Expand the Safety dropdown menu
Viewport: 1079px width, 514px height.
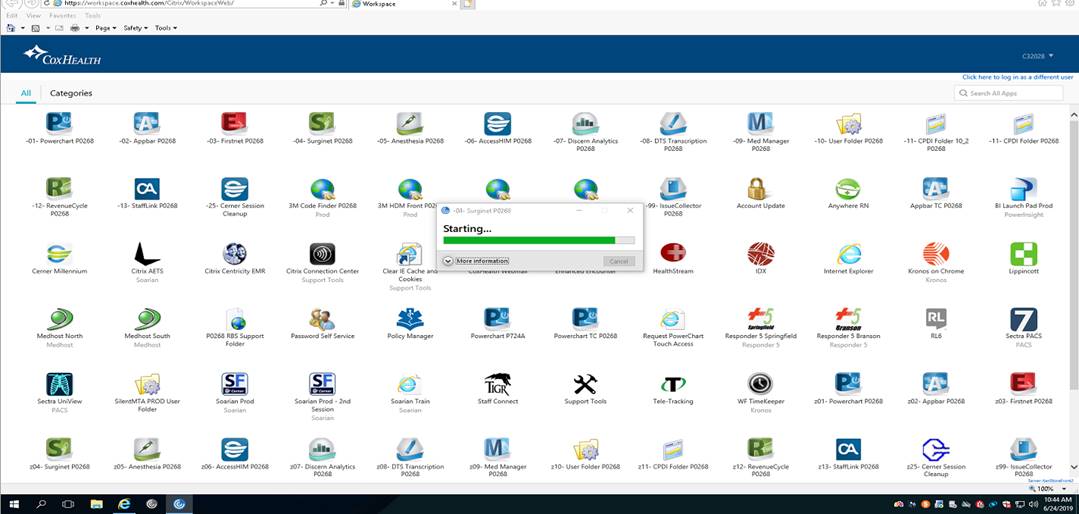[x=135, y=28]
